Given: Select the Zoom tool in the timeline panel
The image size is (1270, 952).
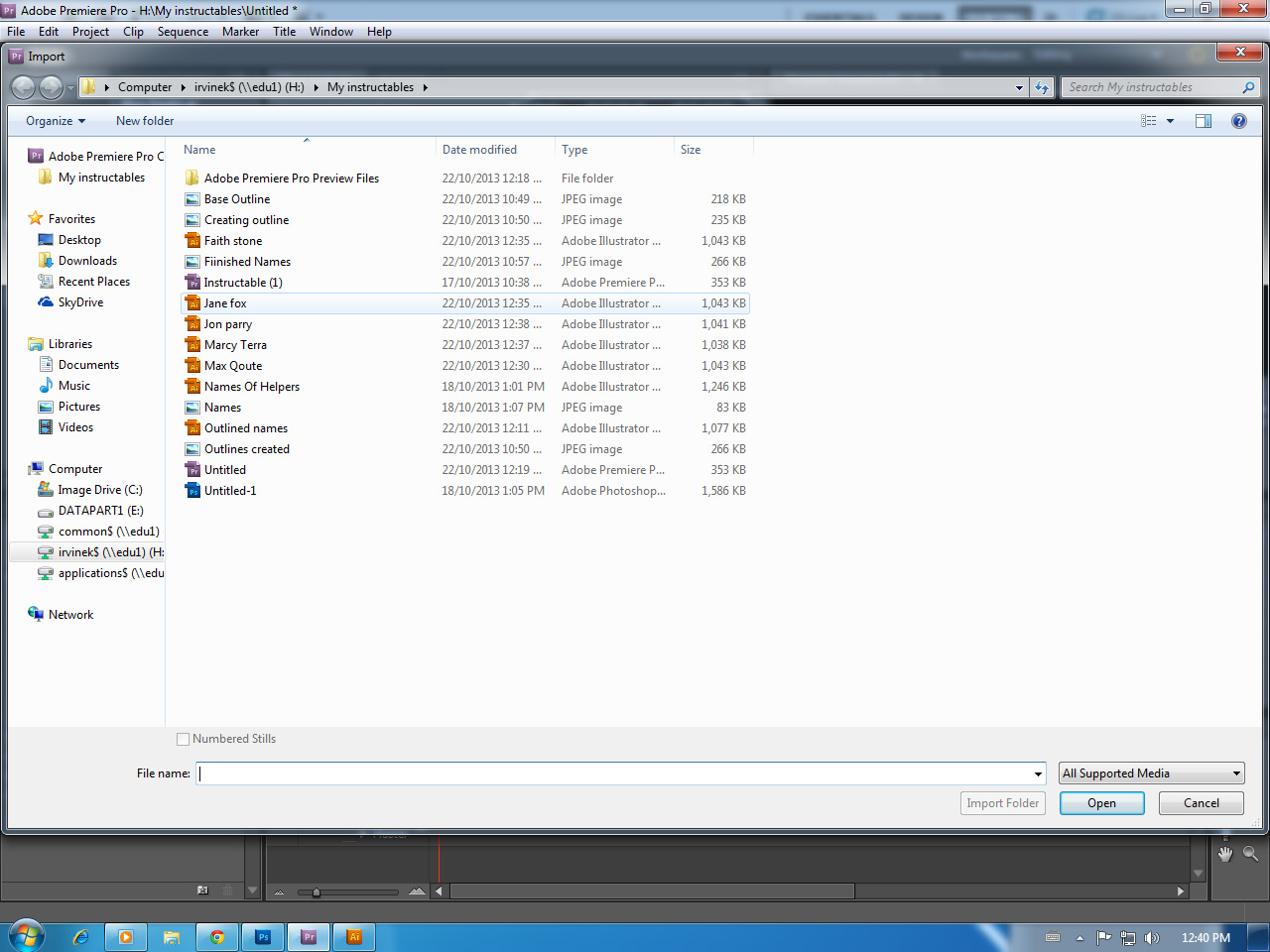Looking at the screenshot, I should [x=1251, y=854].
